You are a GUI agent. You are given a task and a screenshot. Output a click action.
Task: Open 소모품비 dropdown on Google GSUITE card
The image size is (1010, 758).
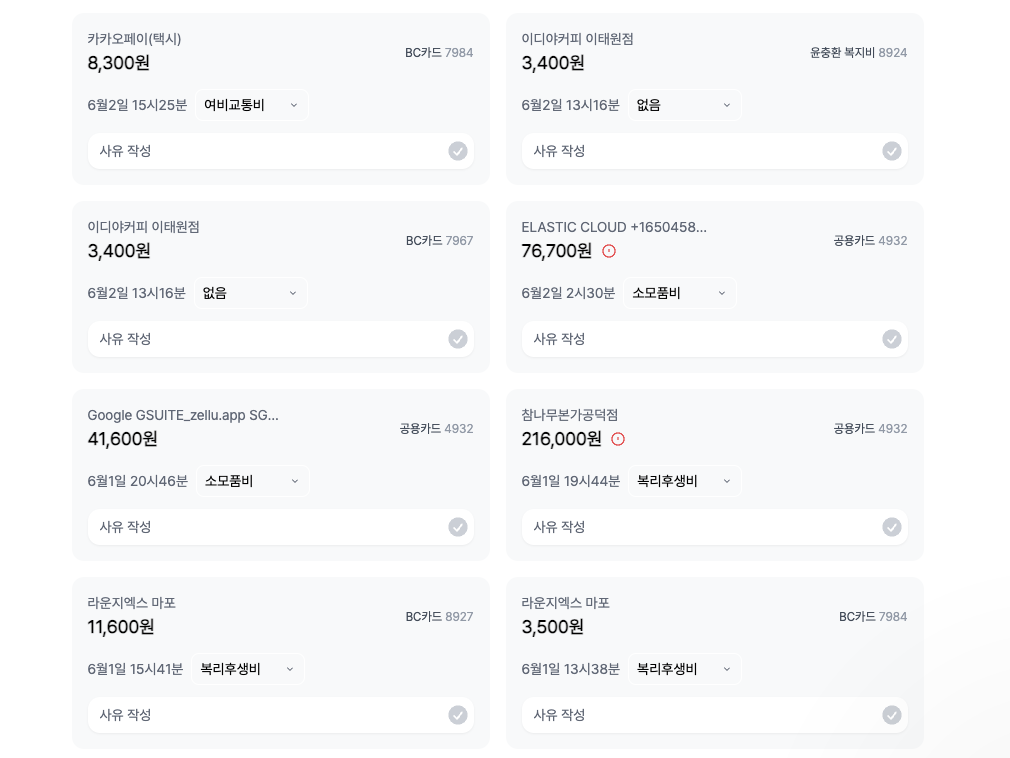252,481
